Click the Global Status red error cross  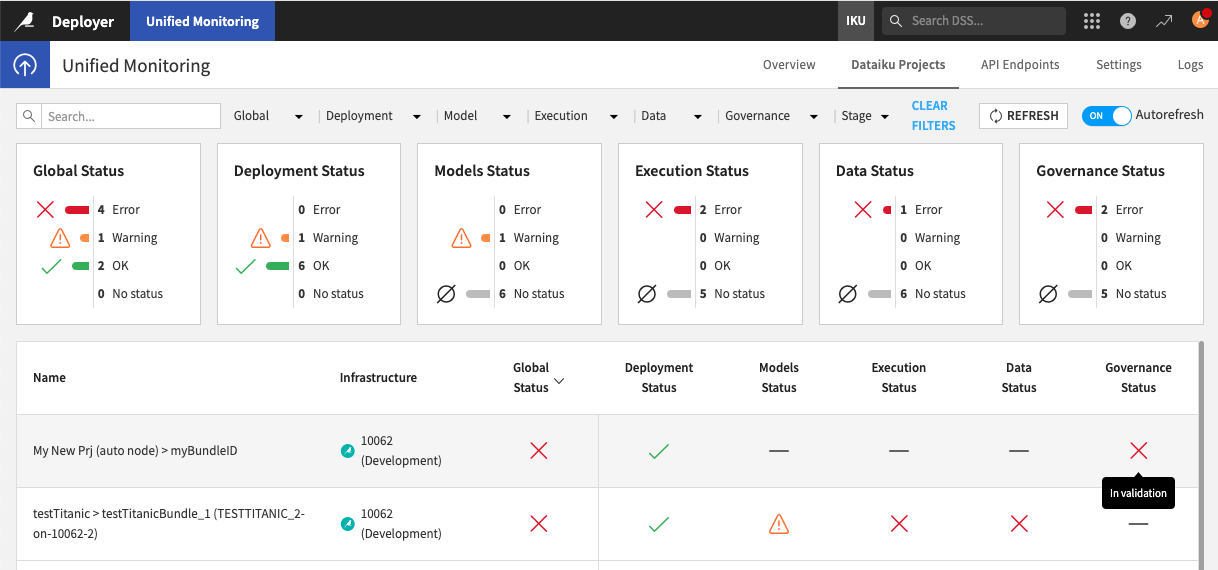click(x=45, y=210)
